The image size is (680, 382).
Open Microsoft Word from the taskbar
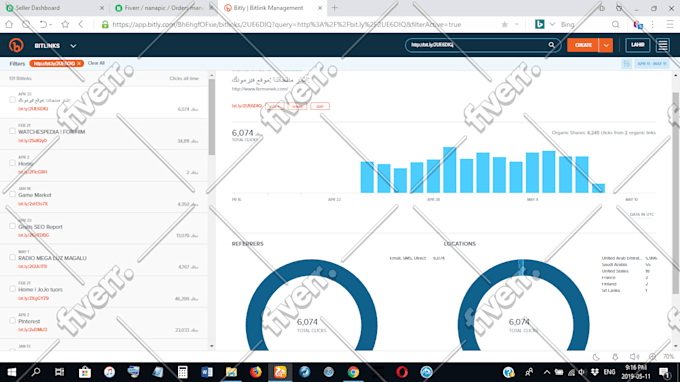click(207, 372)
